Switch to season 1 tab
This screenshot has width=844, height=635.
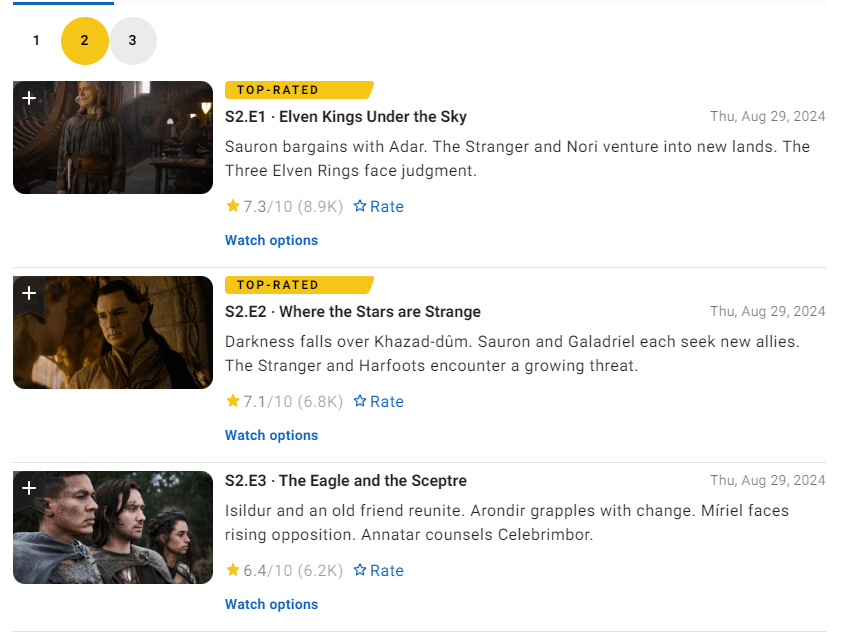pos(36,41)
